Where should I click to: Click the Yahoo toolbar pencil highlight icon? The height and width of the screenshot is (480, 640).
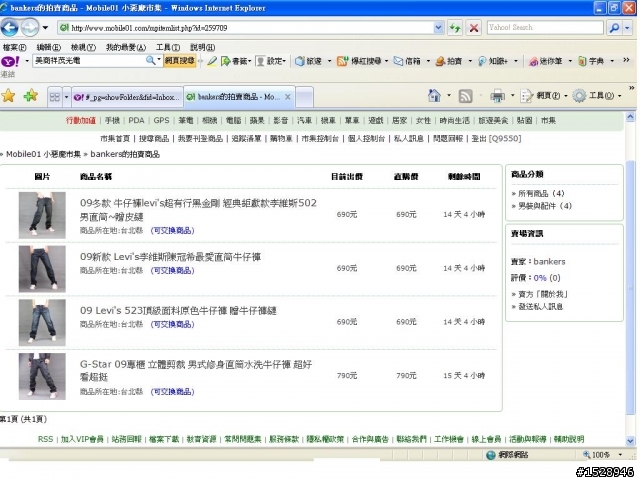[211, 61]
